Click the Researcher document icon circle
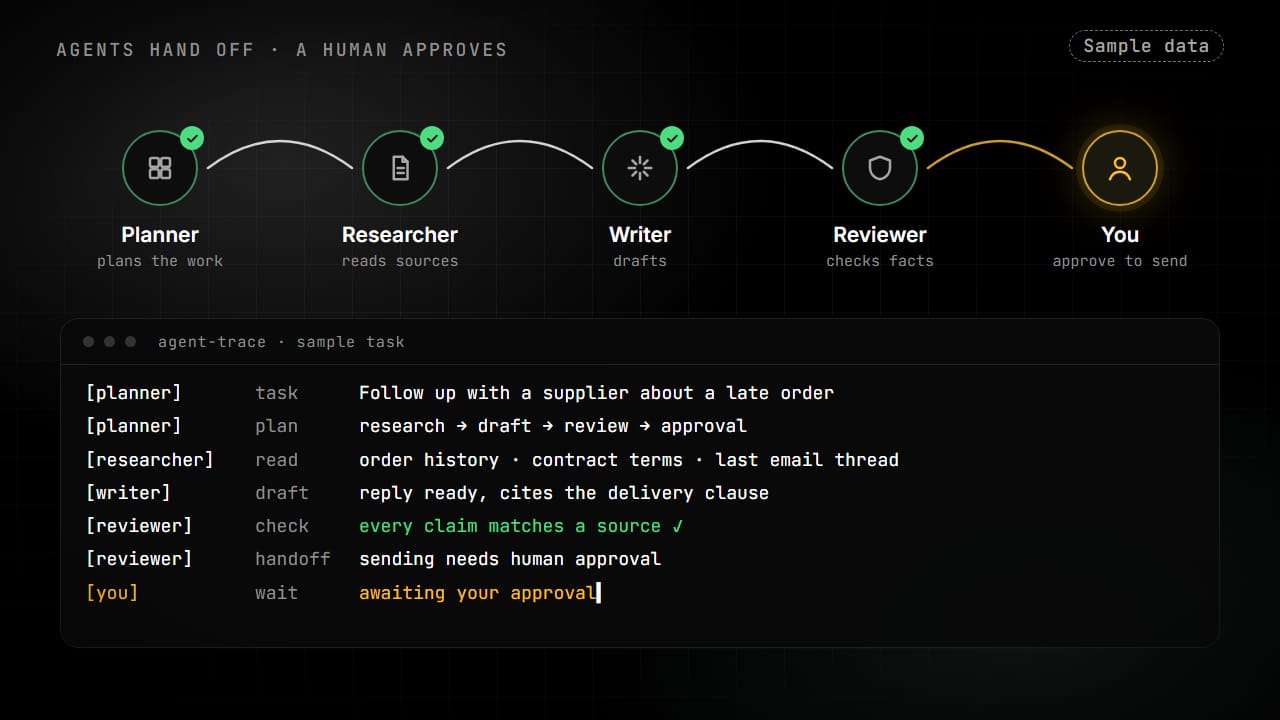The width and height of the screenshot is (1280, 720). [x=400, y=168]
